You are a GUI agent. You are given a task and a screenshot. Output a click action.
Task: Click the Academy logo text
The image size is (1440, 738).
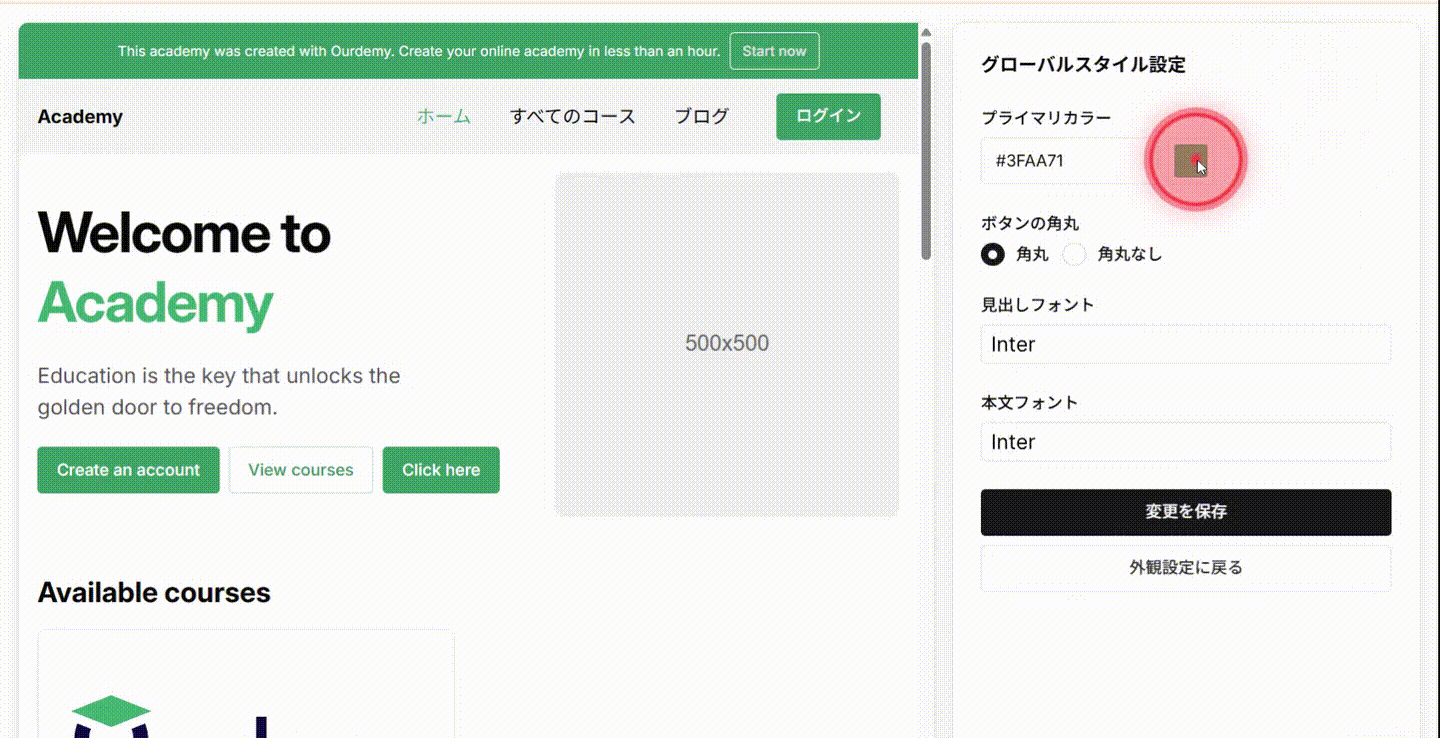(x=80, y=116)
